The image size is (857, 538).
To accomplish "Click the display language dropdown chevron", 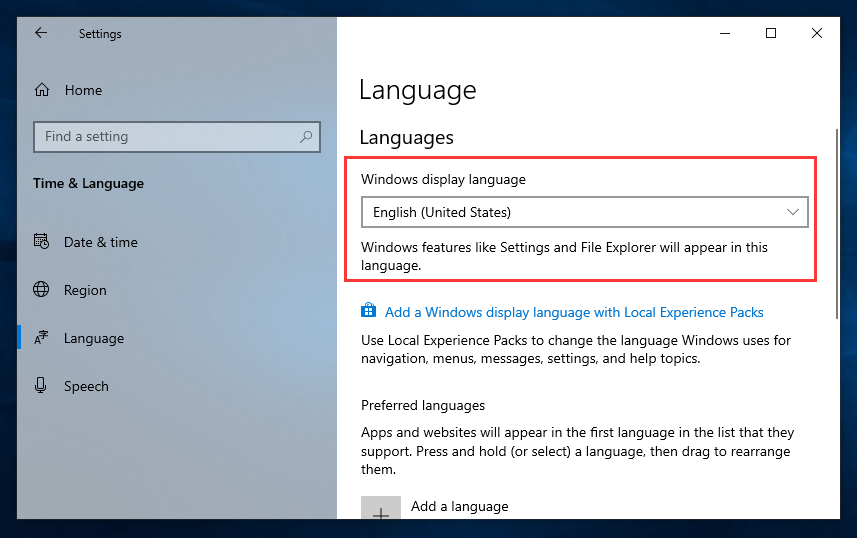I will pyautogui.click(x=793, y=212).
